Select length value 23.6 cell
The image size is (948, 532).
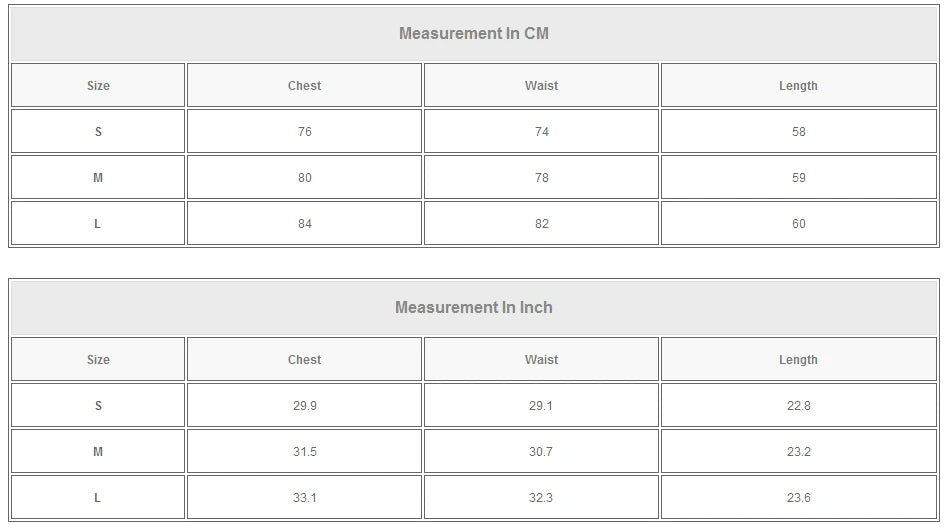click(x=798, y=498)
